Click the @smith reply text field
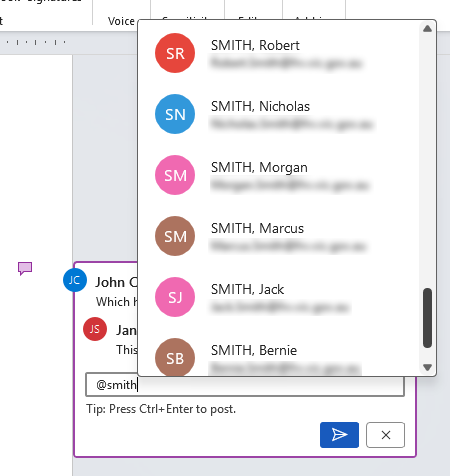Image resolution: width=450 pixels, height=476 pixels. (245, 385)
